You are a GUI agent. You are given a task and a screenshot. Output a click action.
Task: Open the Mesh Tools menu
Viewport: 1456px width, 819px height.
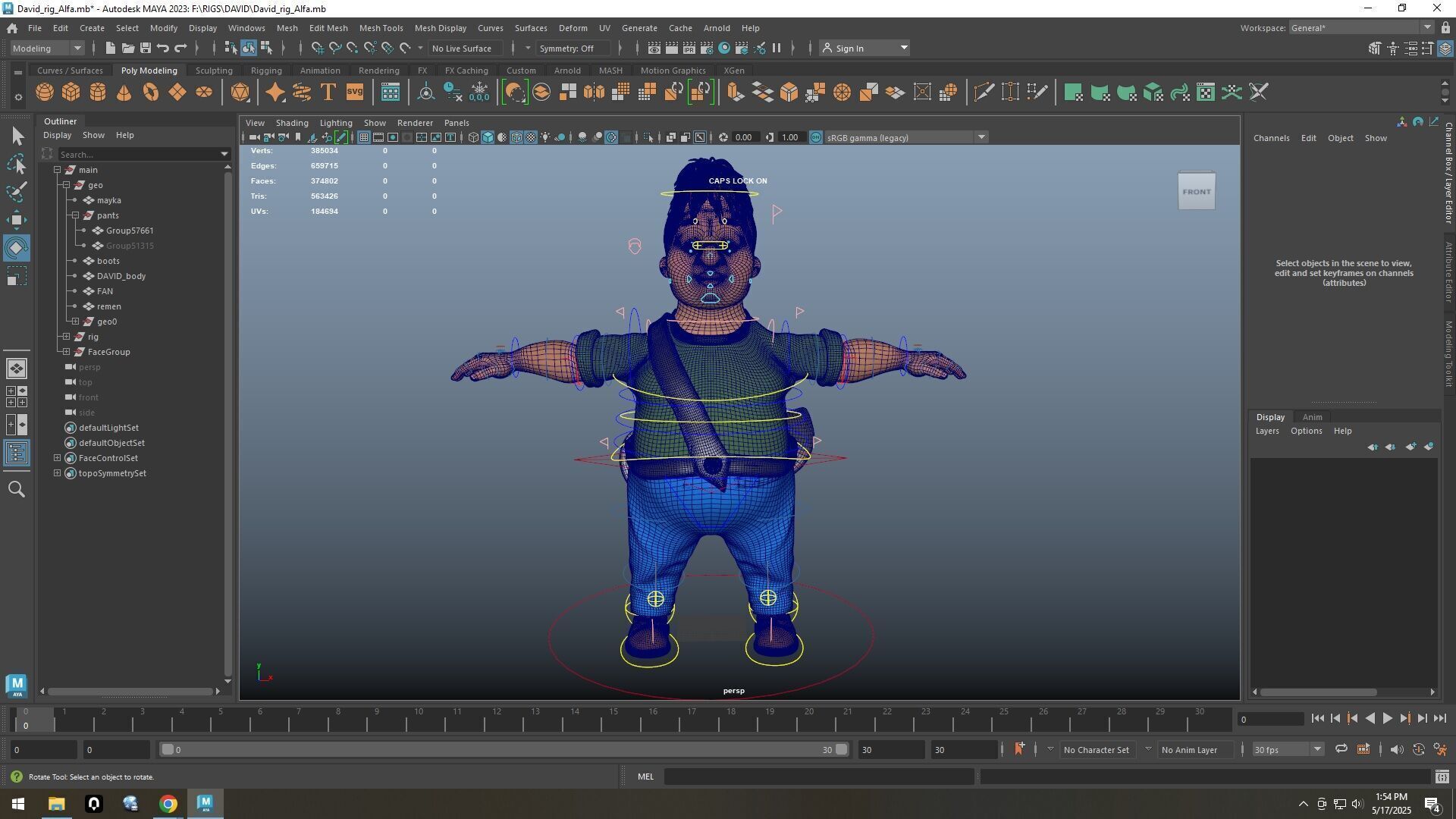point(381,28)
